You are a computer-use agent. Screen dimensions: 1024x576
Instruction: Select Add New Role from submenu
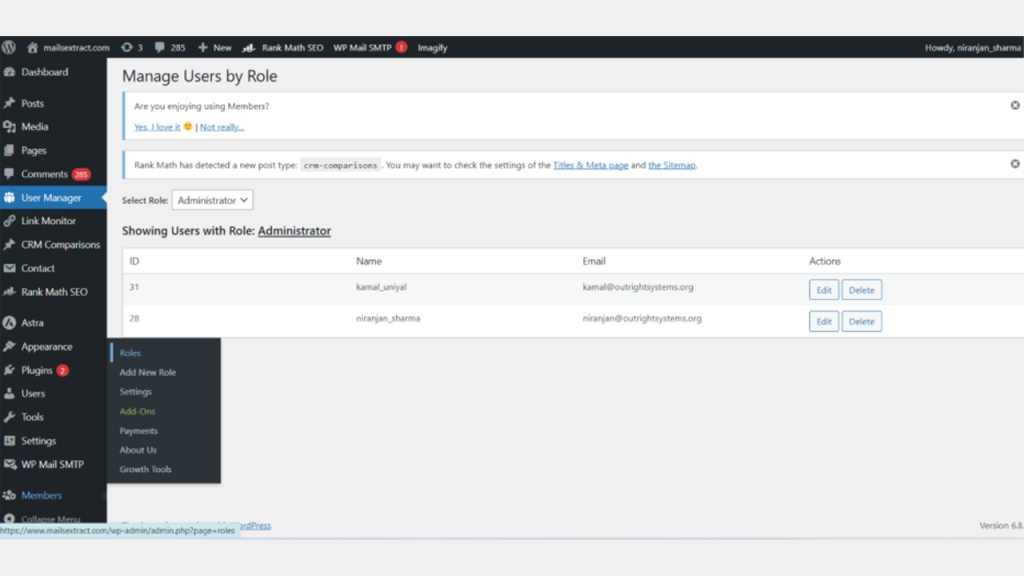tap(147, 372)
